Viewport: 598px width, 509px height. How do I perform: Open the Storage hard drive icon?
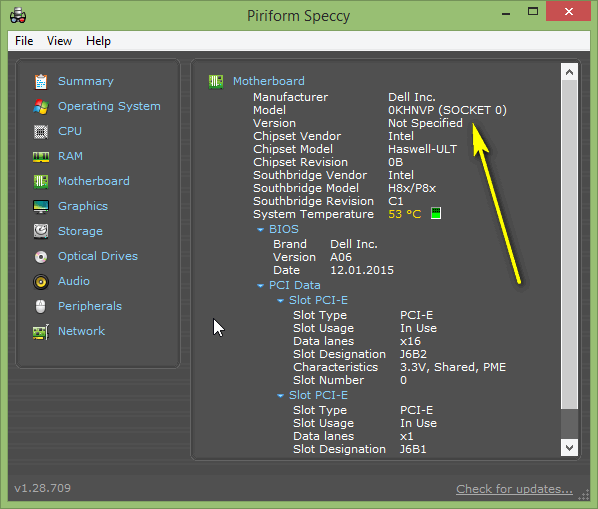tap(41, 231)
